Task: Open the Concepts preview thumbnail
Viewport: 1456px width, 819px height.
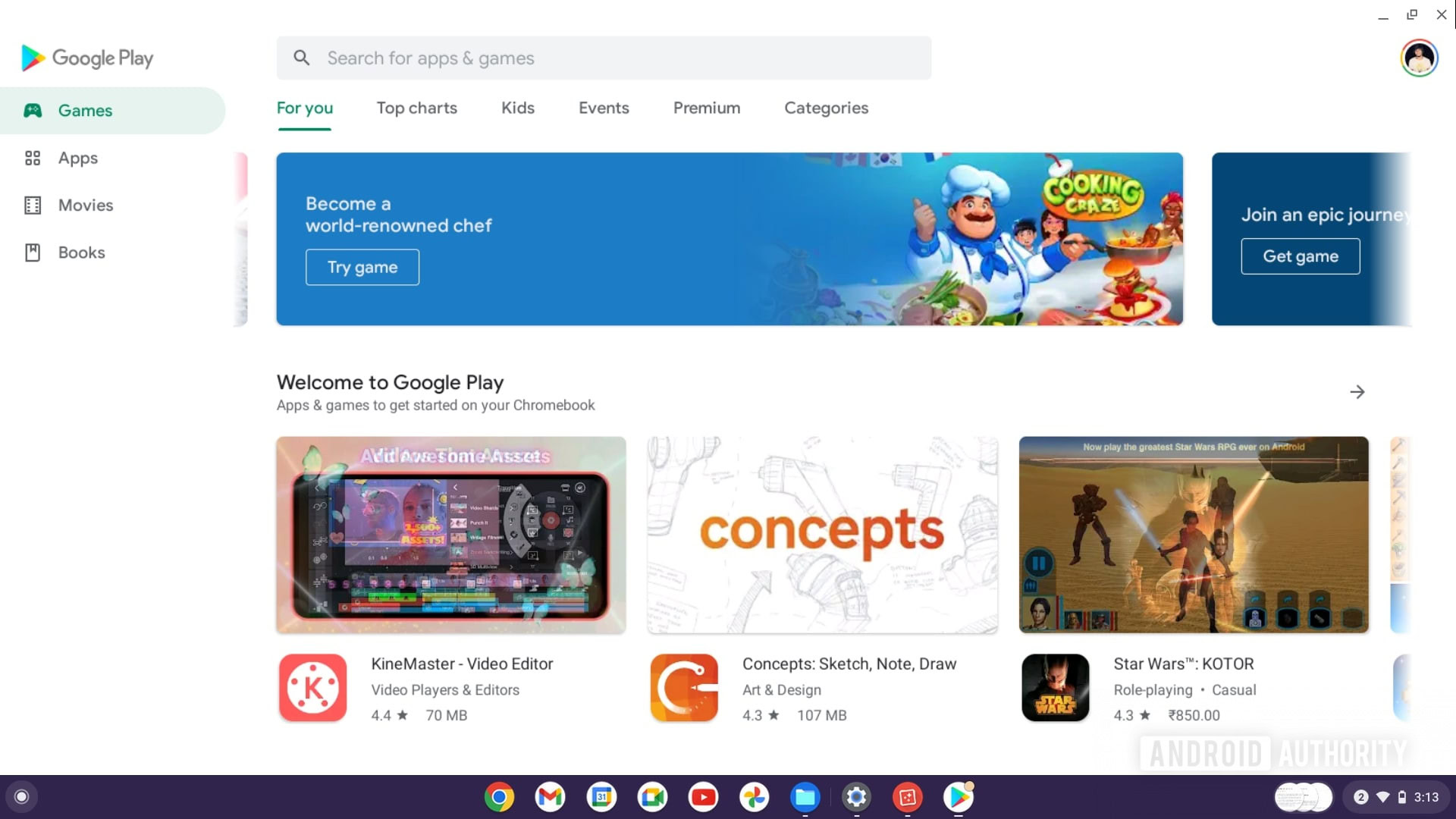Action: click(x=822, y=535)
